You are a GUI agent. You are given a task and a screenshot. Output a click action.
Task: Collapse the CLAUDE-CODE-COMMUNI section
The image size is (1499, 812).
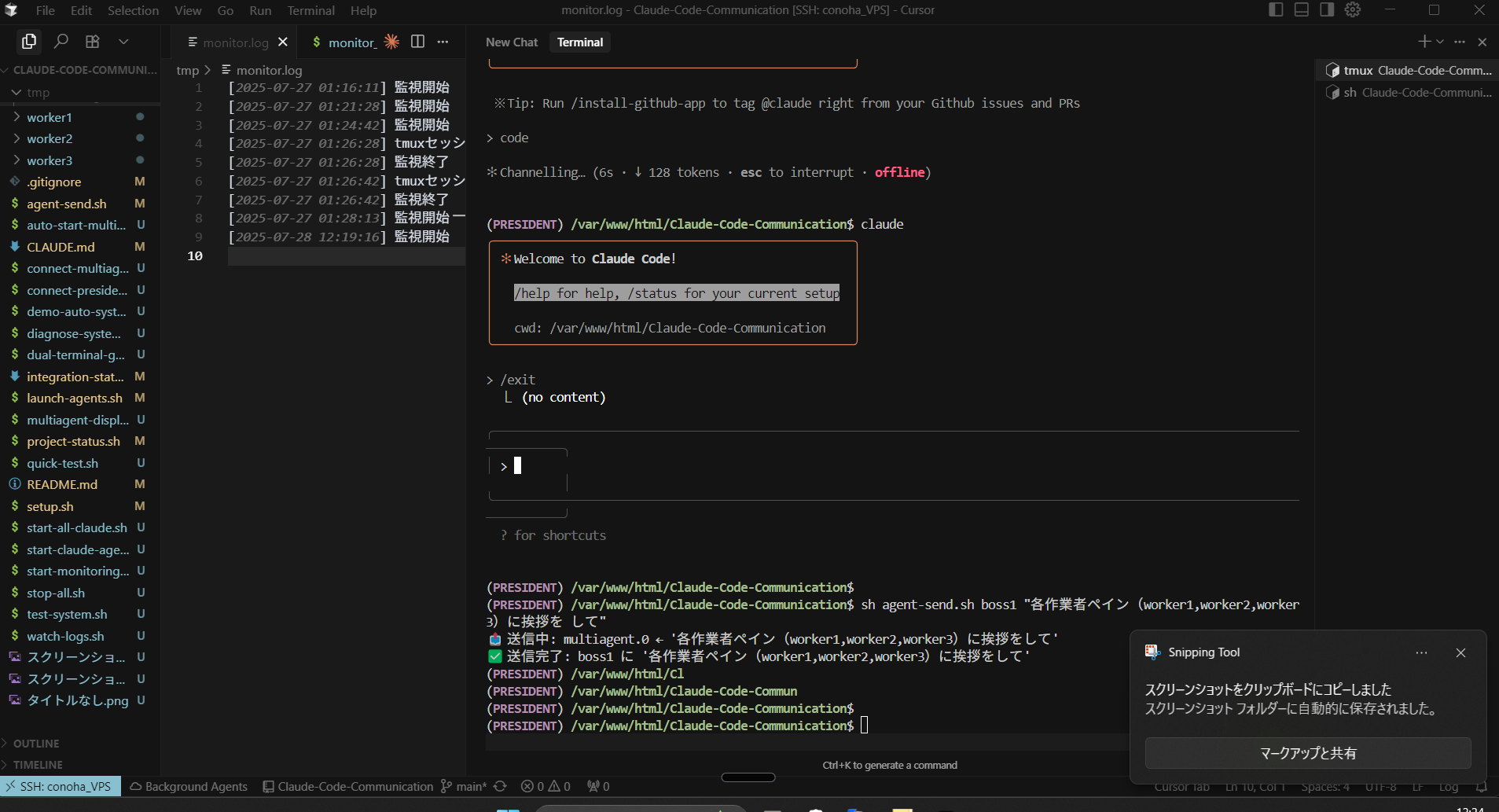(x=79, y=70)
